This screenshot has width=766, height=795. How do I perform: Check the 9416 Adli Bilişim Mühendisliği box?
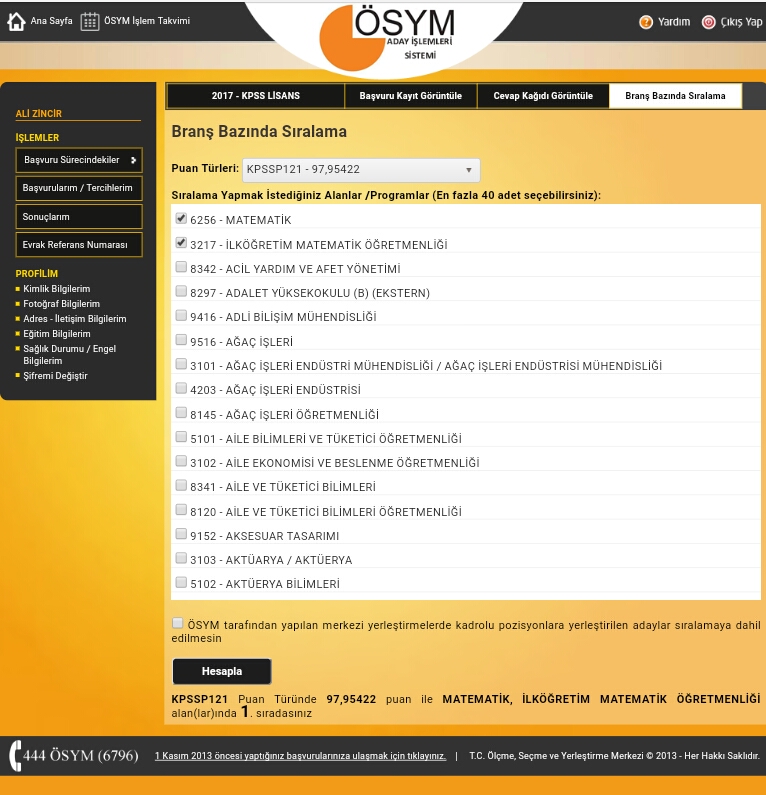pyautogui.click(x=181, y=316)
